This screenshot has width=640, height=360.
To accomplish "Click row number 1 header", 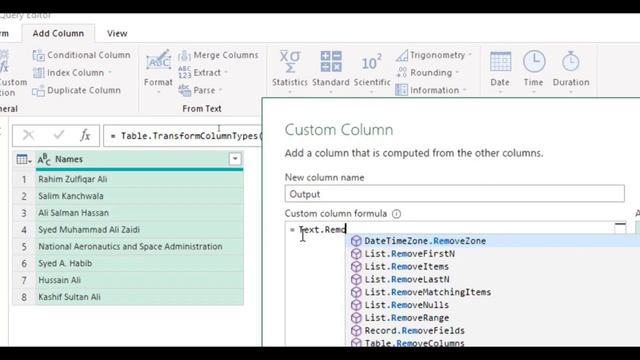I will click(24, 180).
